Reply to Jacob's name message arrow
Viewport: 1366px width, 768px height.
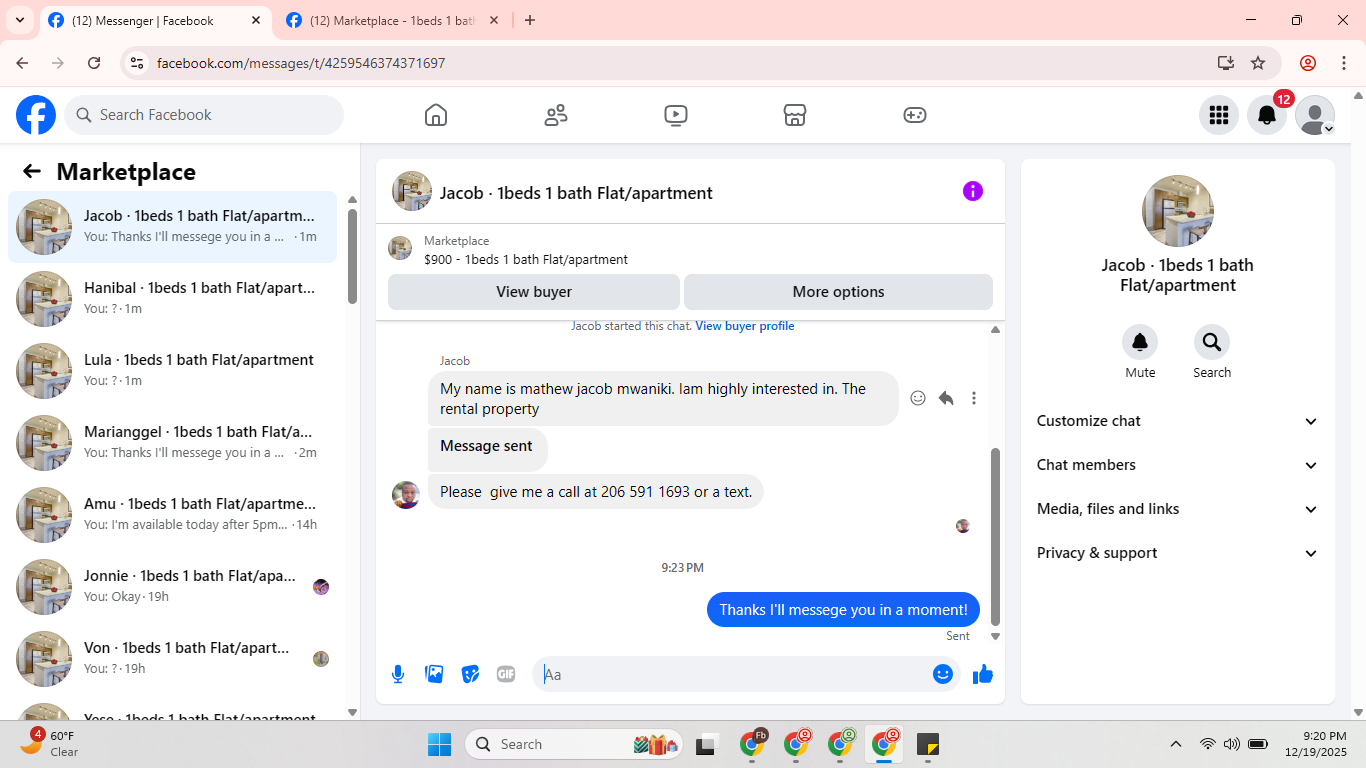(946, 398)
